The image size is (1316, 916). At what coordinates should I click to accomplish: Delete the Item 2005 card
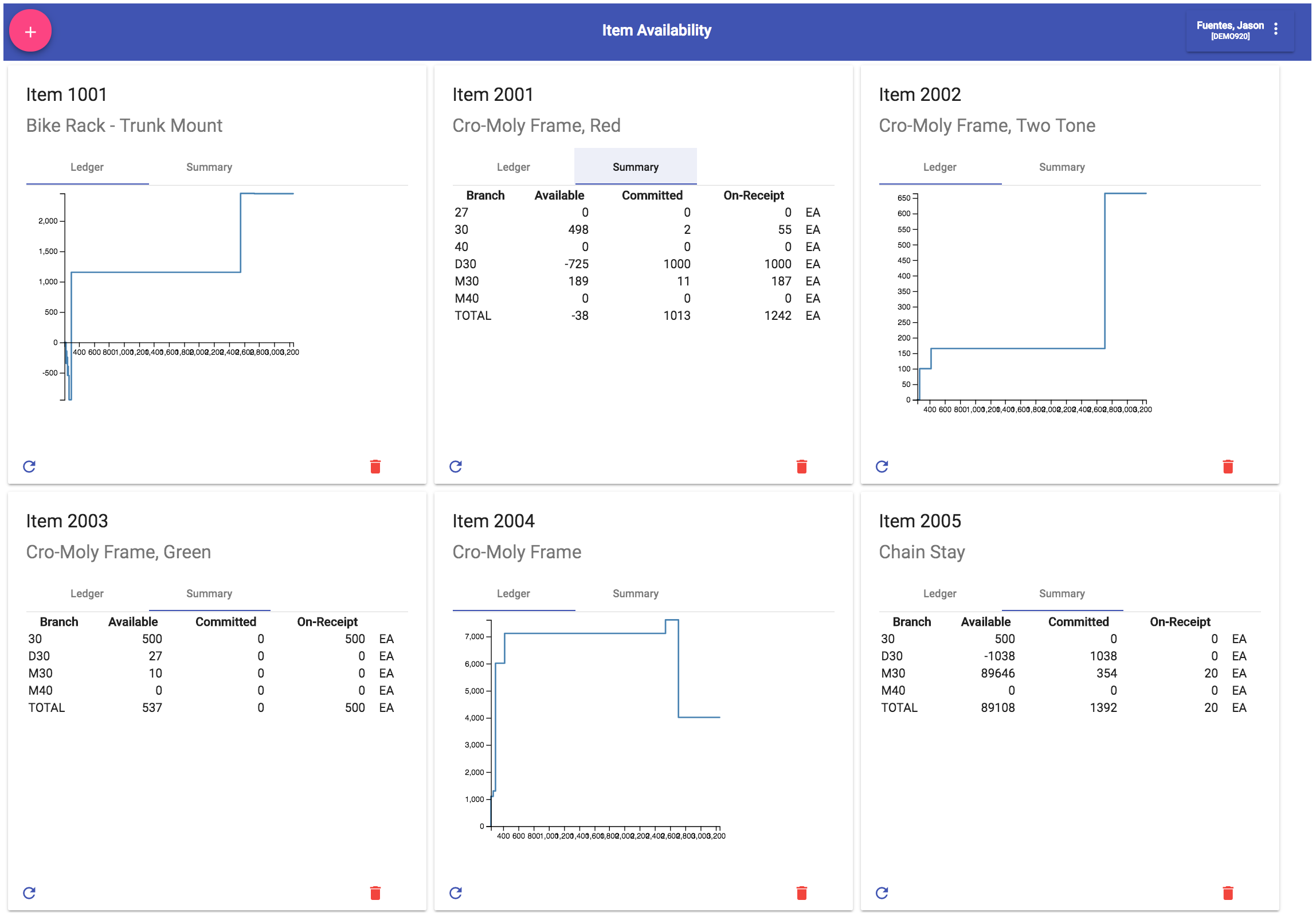point(1228,893)
